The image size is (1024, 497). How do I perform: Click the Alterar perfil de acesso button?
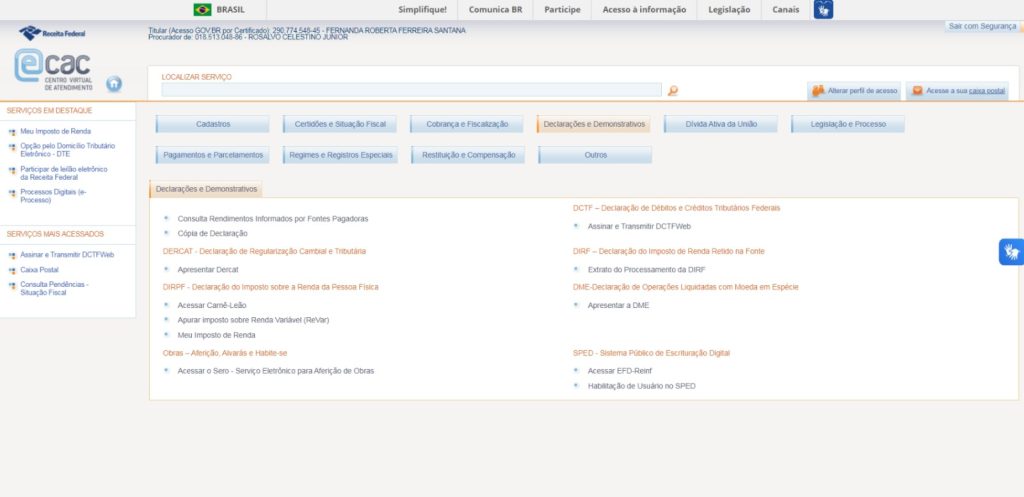point(854,91)
